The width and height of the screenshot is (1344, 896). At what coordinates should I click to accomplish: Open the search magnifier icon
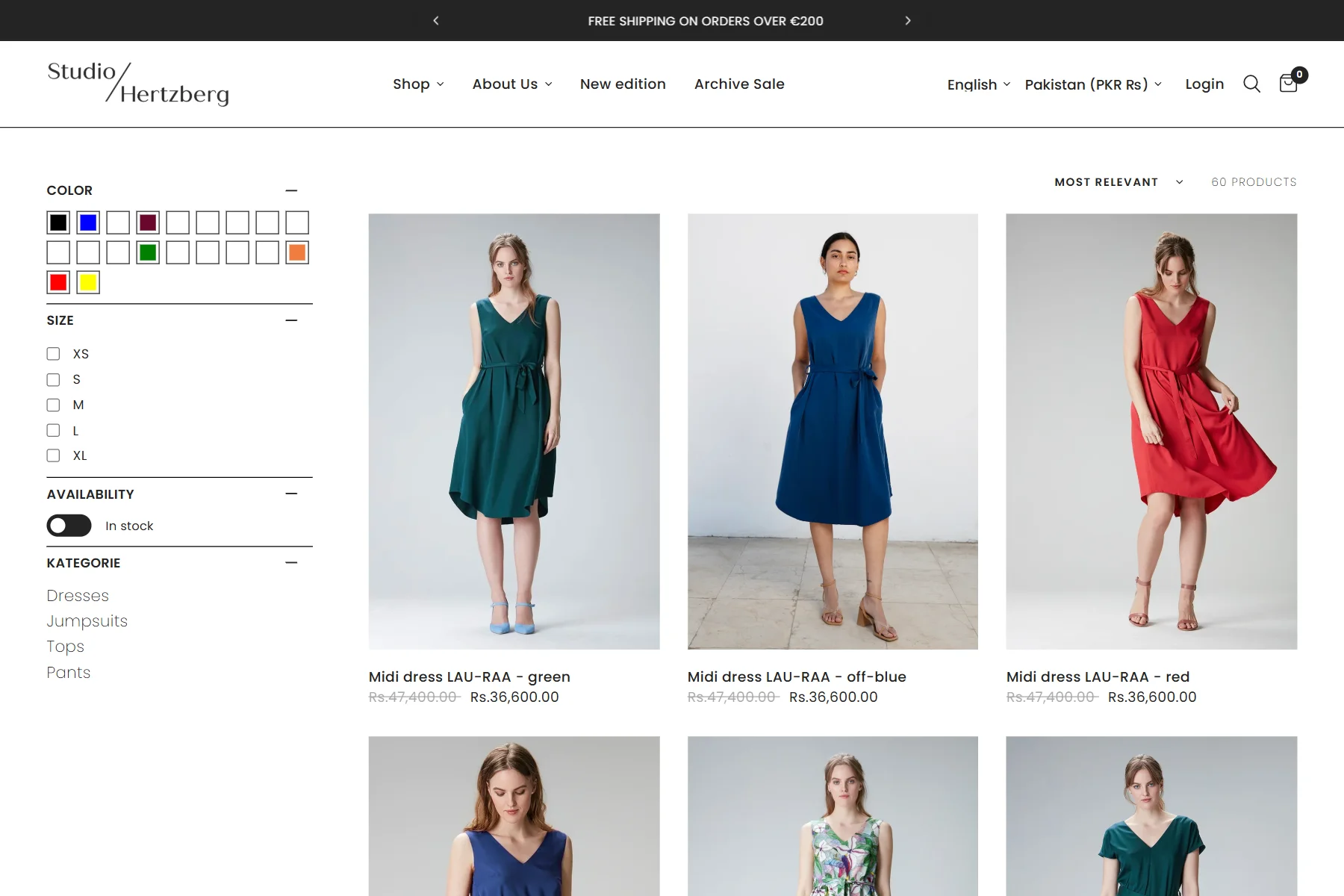pyautogui.click(x=1251, y=84)
